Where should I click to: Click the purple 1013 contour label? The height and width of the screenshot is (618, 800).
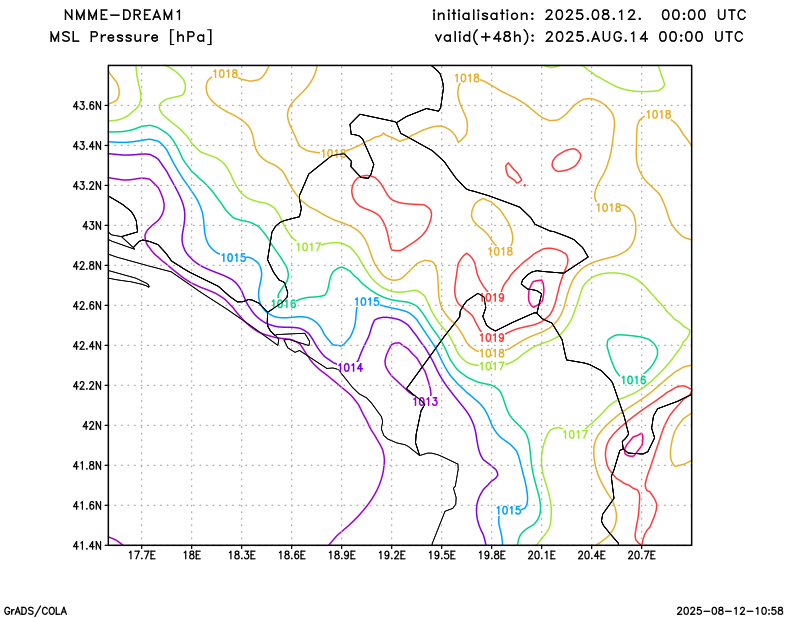coord(425,402)
